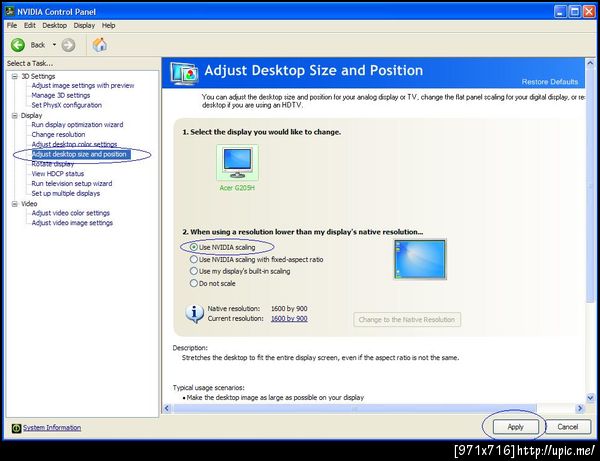Maximize the NVIDIA Control Panel window
Screen dimensions: 600x461
coord(575,12)
